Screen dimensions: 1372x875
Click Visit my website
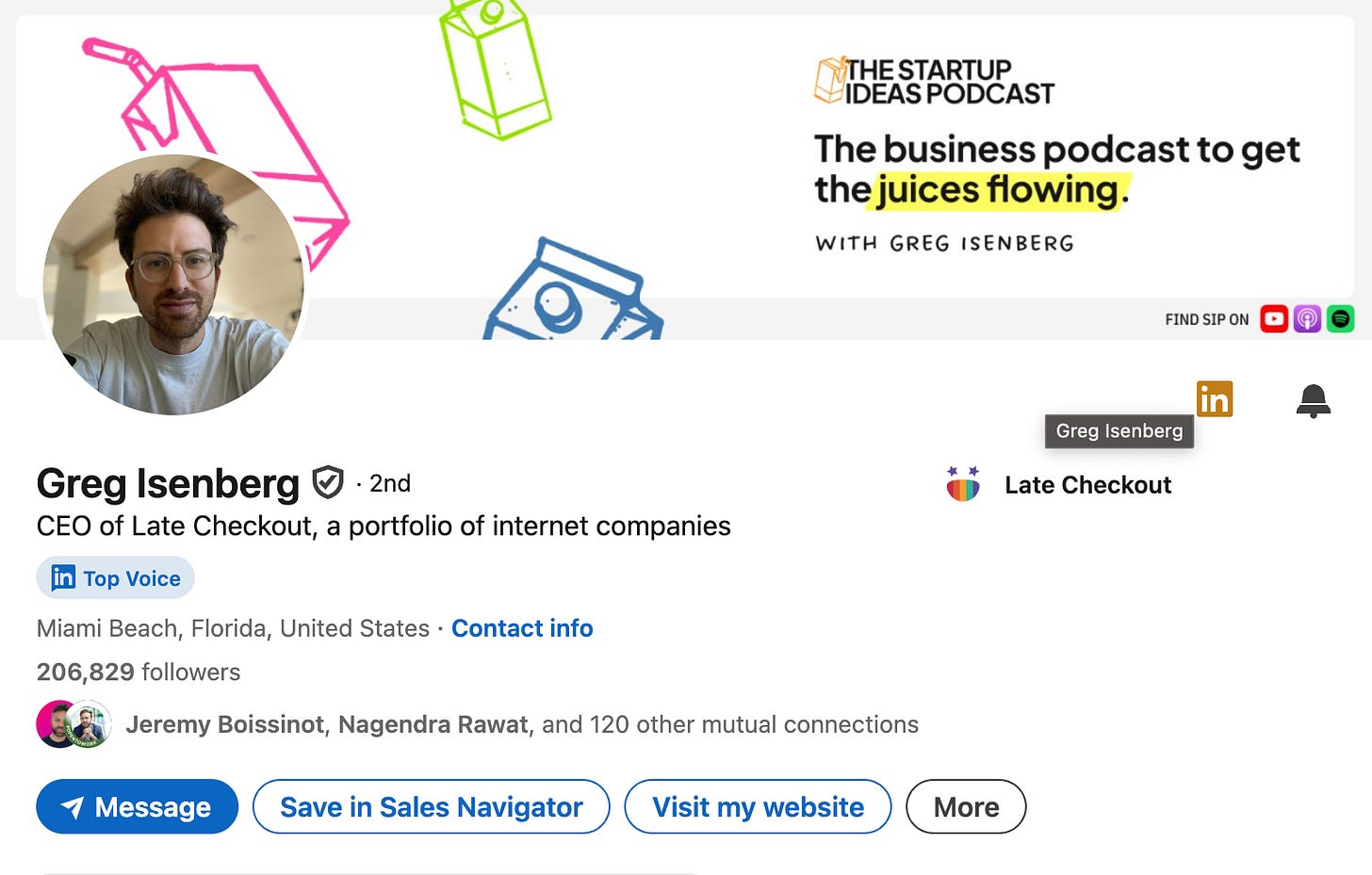757,806
